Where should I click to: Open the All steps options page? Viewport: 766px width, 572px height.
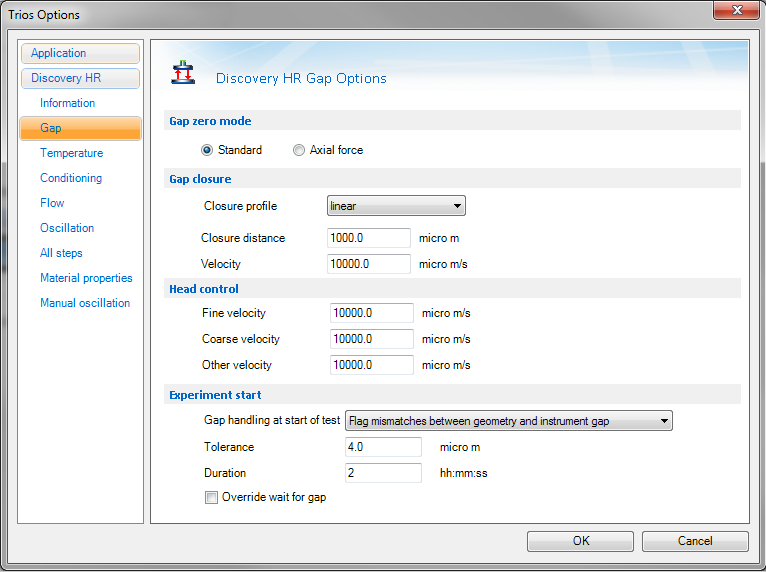tap(61, 253)
